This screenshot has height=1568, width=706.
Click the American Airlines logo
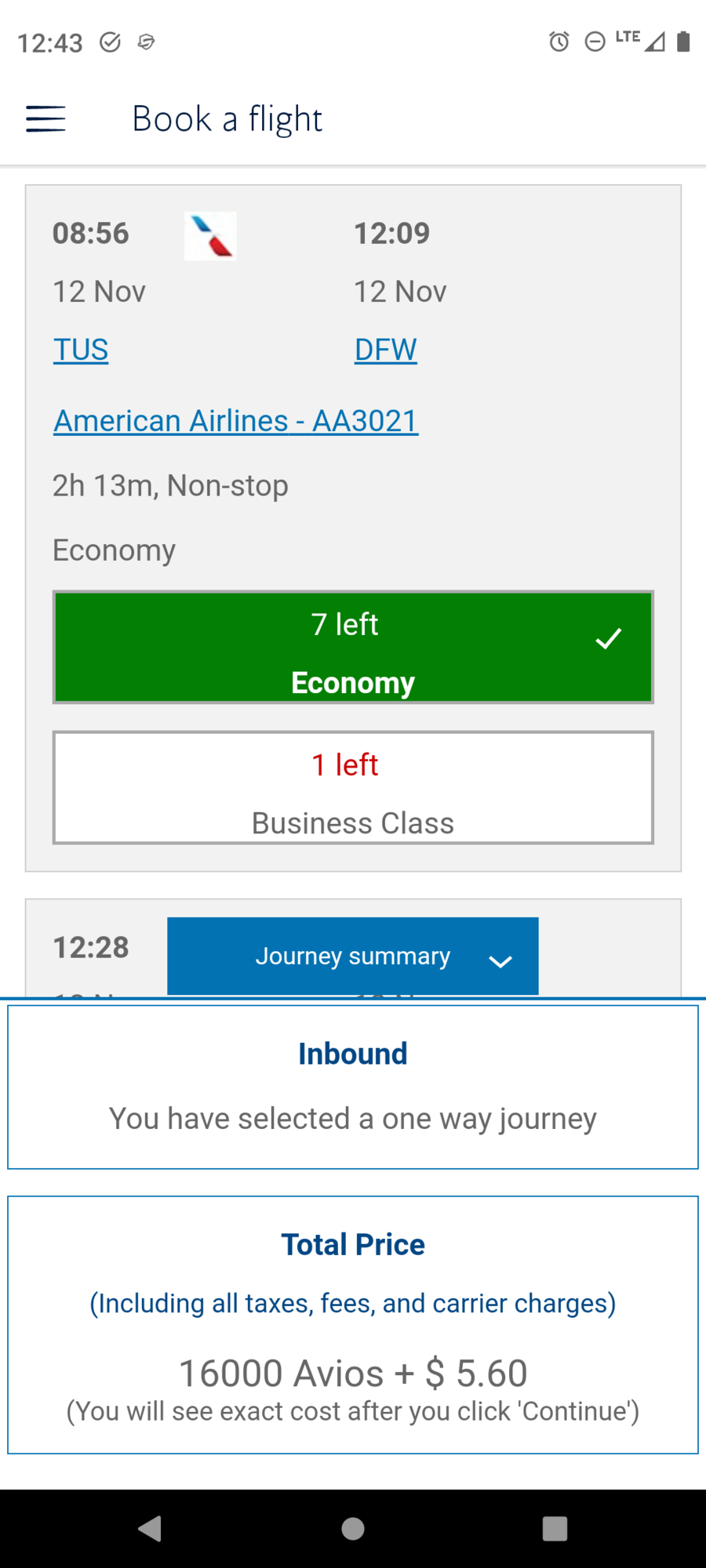tap(209, 235)
